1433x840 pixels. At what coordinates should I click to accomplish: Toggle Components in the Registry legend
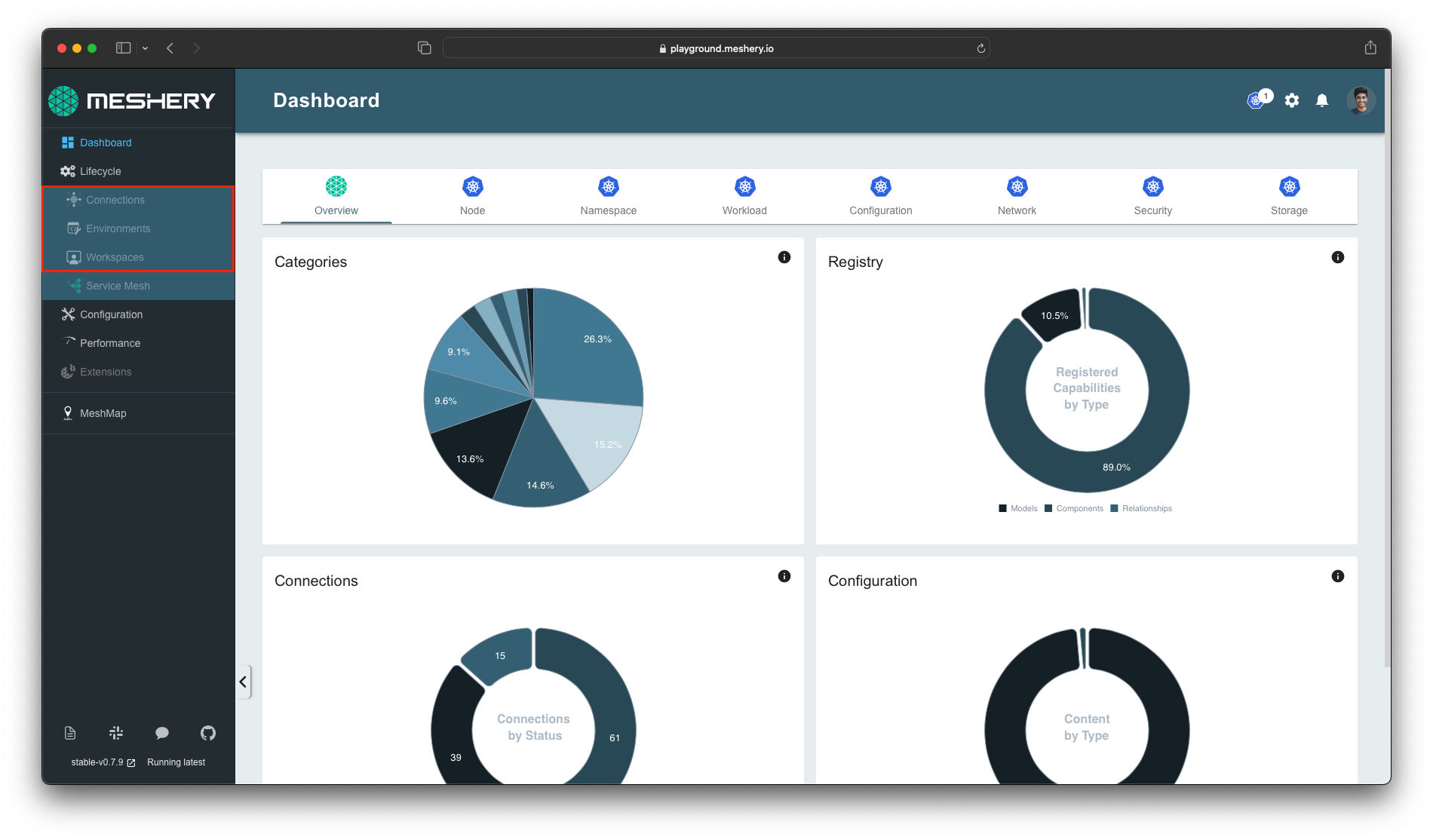click(1074, 509)
